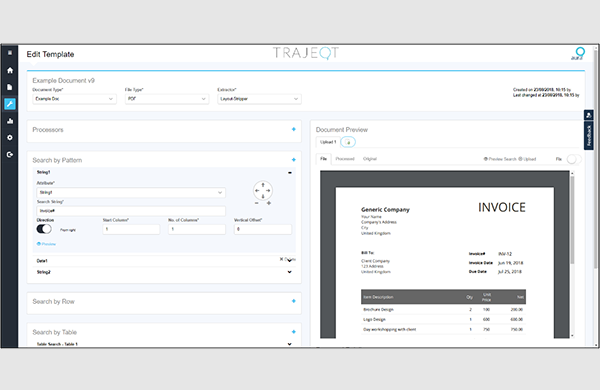
Task: Toggle the Direction switch
Action: (x=44, y=229)
